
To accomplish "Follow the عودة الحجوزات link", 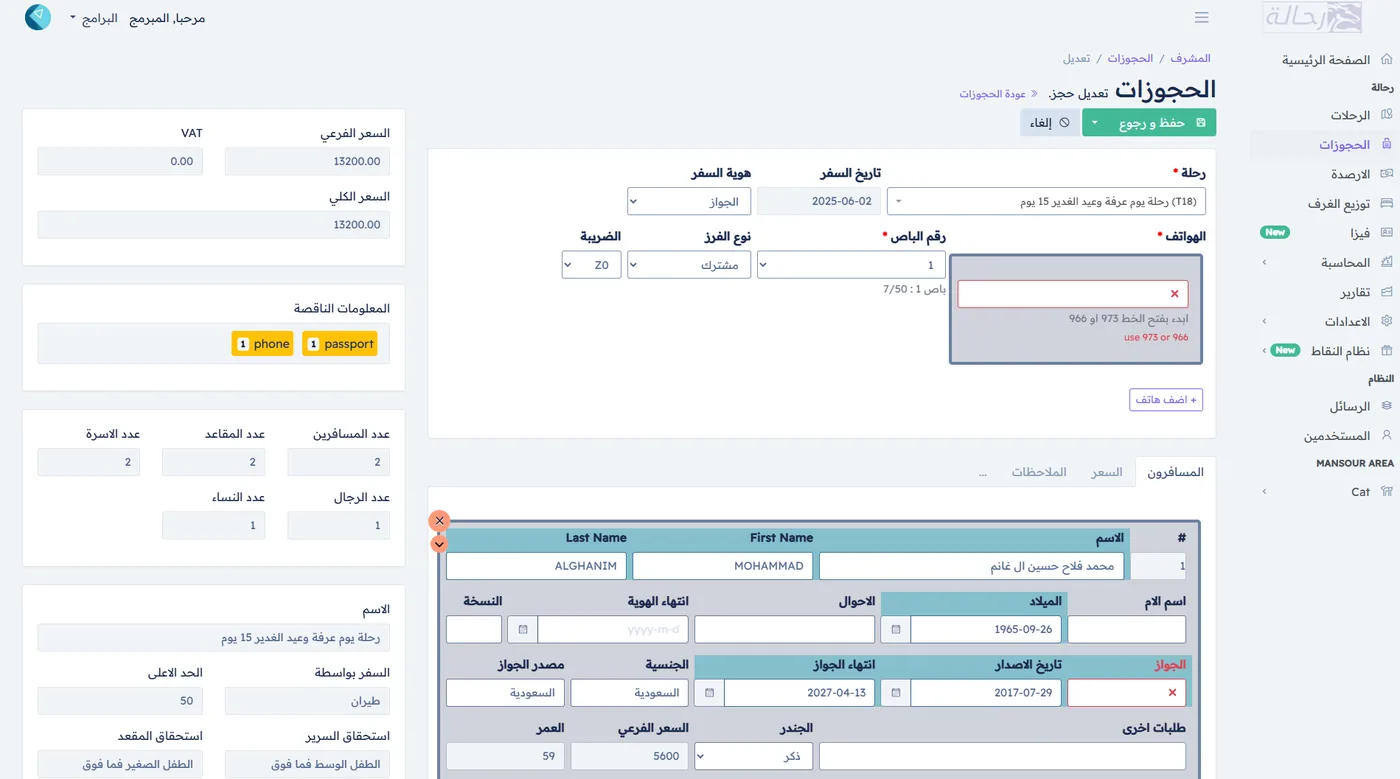I will (x=999, y=93).
